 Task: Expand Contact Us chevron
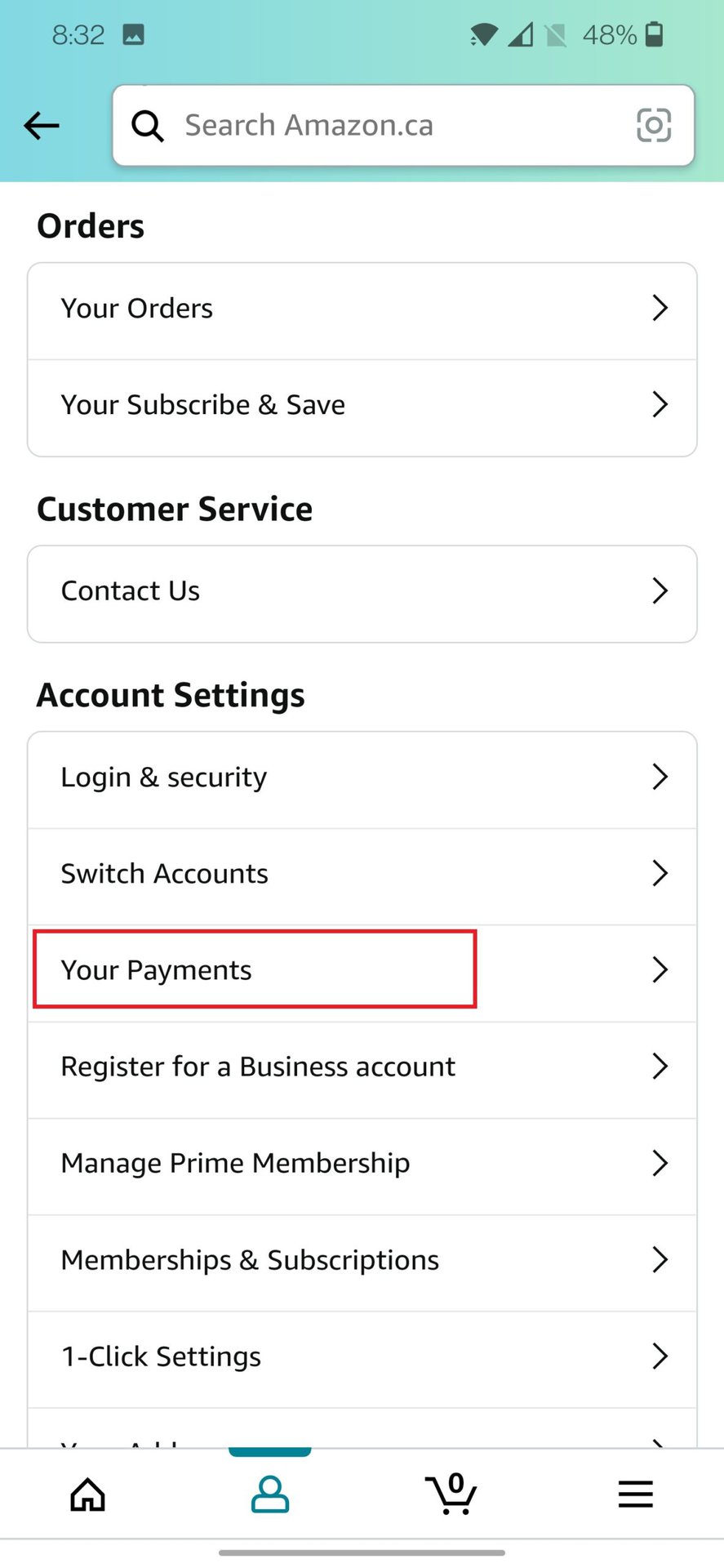[x=660, y=590]
